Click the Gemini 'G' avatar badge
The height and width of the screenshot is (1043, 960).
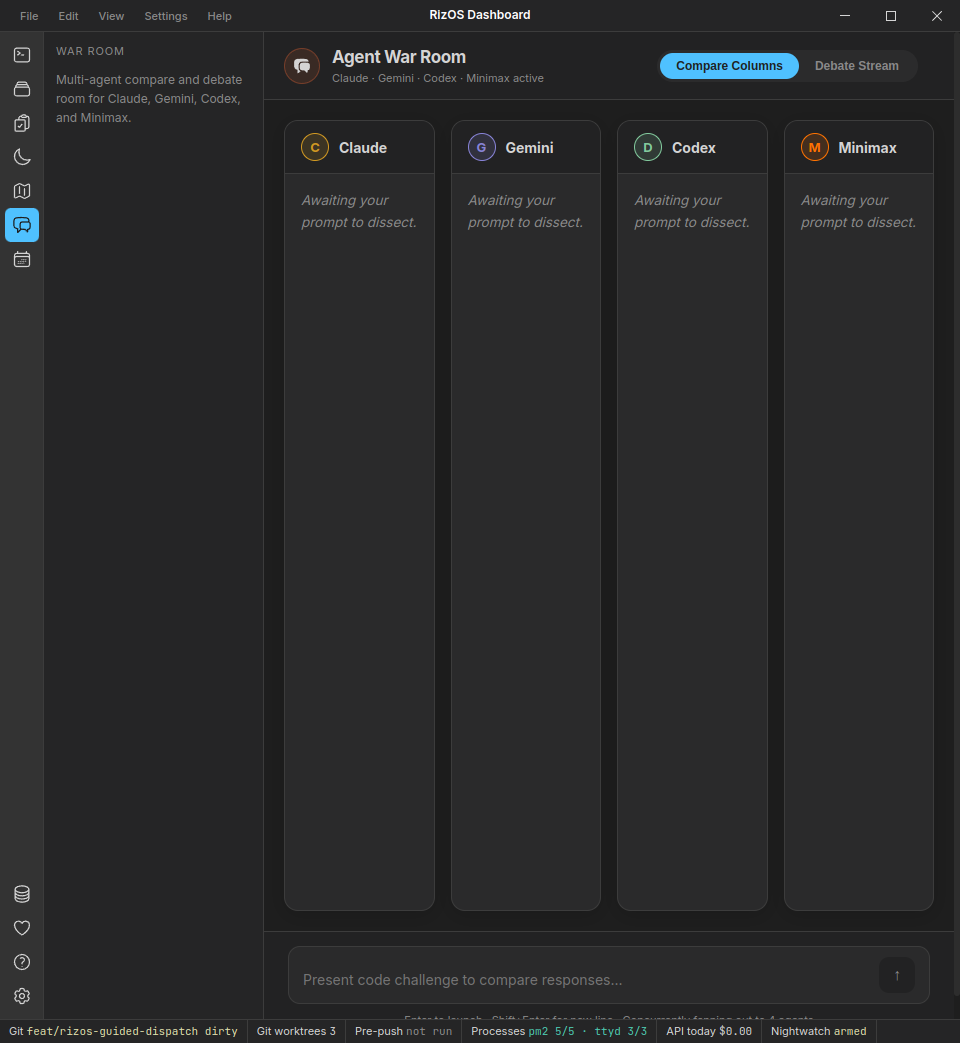pyautogui.click(x=482, y=147)
